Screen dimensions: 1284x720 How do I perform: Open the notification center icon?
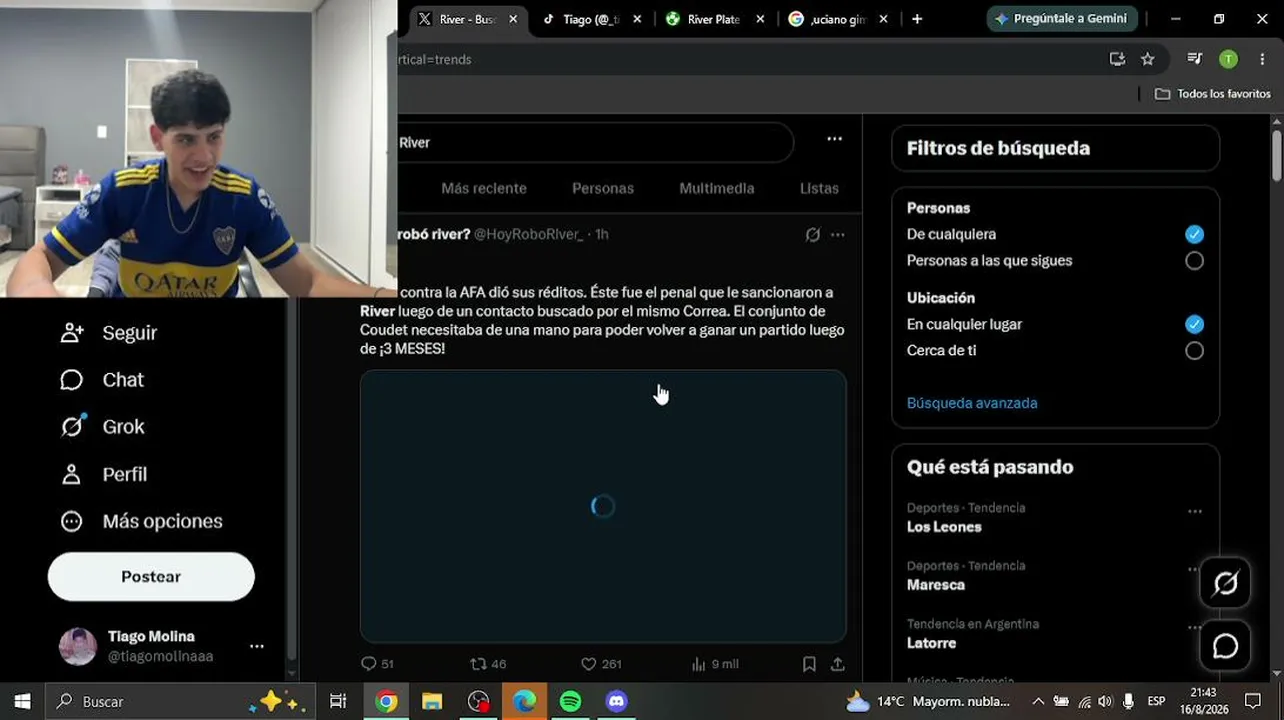tap(1252, 702)
